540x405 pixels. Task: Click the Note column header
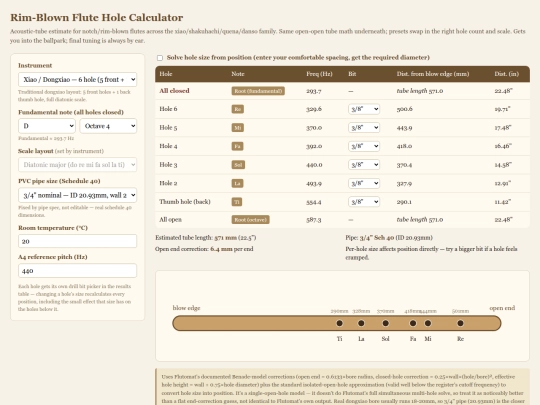coord(238,74)
